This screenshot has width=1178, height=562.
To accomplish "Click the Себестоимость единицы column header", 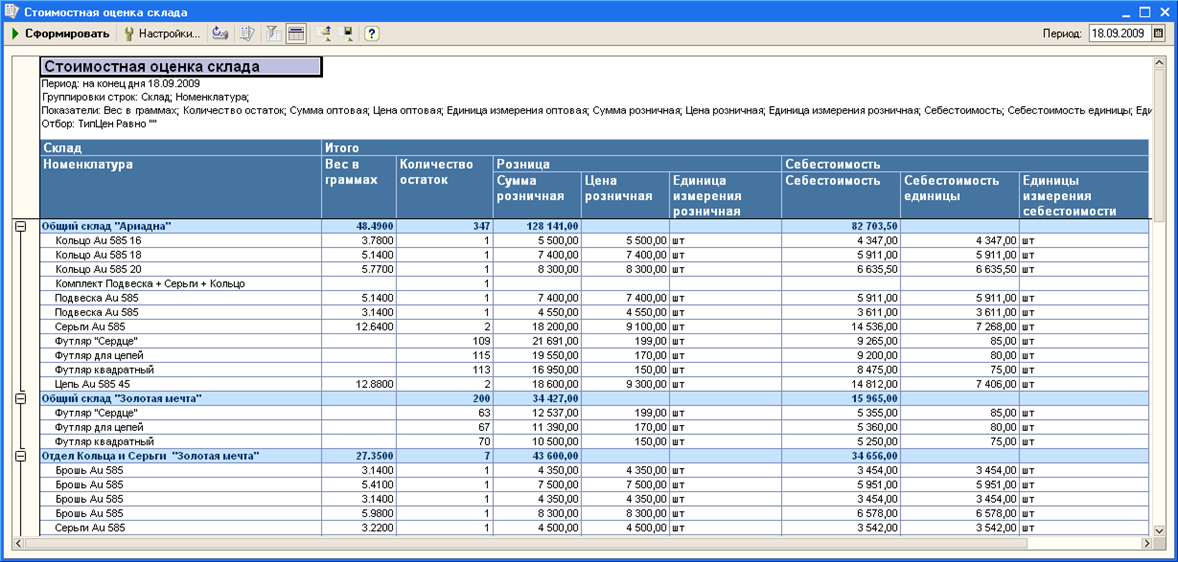I will pos(959,195).
